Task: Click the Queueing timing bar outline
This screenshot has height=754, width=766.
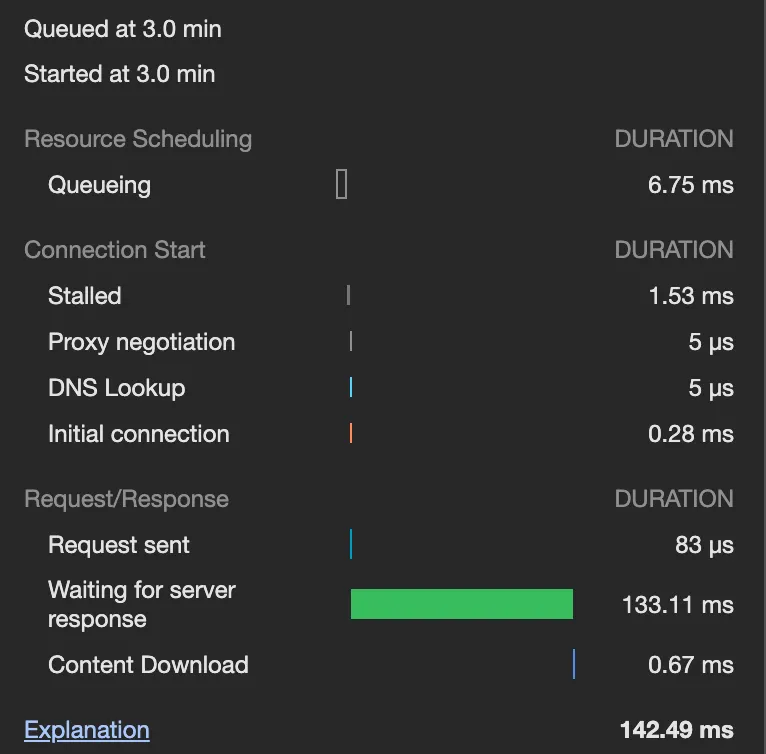Action: click(342, 184)
